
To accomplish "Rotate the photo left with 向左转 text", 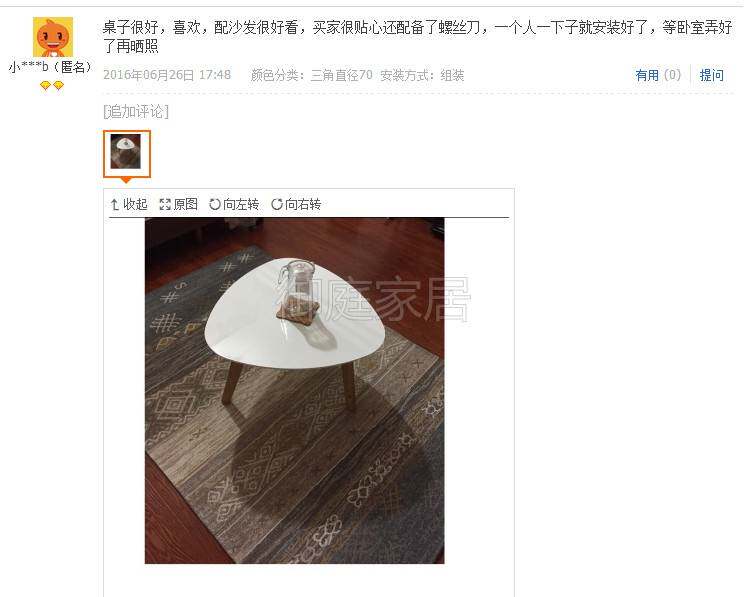I will click(241, 205).
